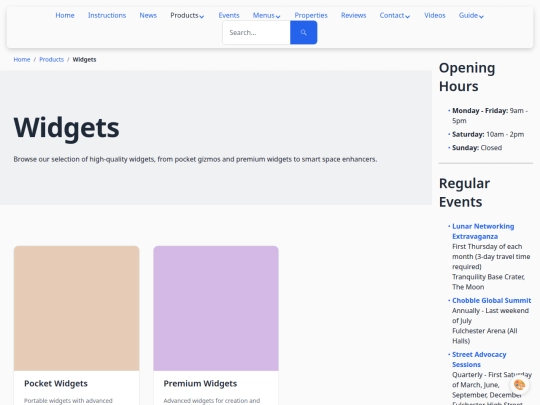The height and width of the screenshot is (405, 540).
Task: Open the Instructions nav item
Action: coord(107,15)
